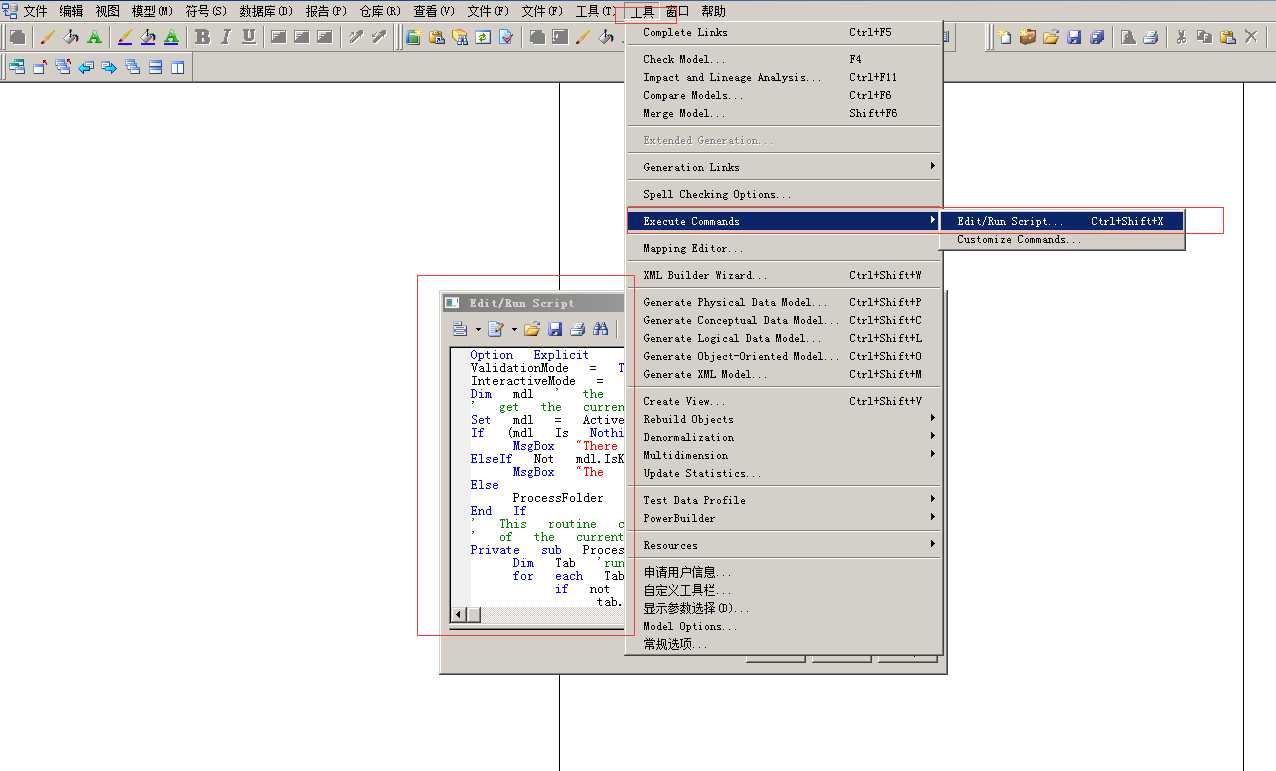Click the edit notepad icon in script dialog toolbar
1276x771 pixels.
495,328
